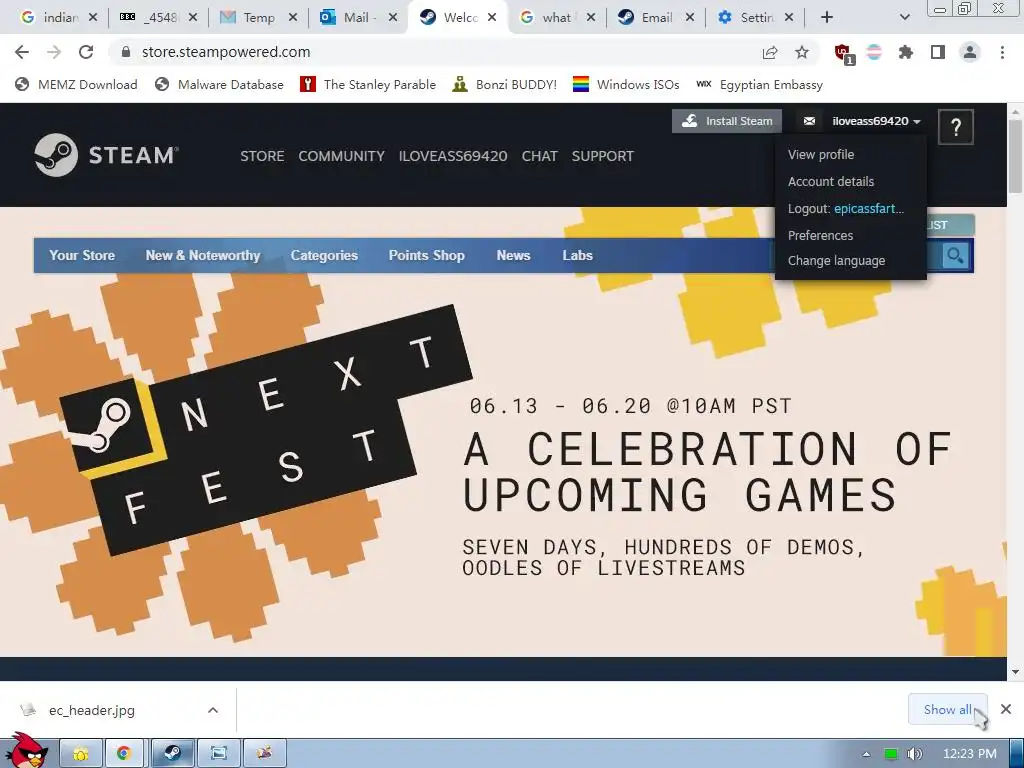Open Points Shop in store nav

tap(426, 255)
